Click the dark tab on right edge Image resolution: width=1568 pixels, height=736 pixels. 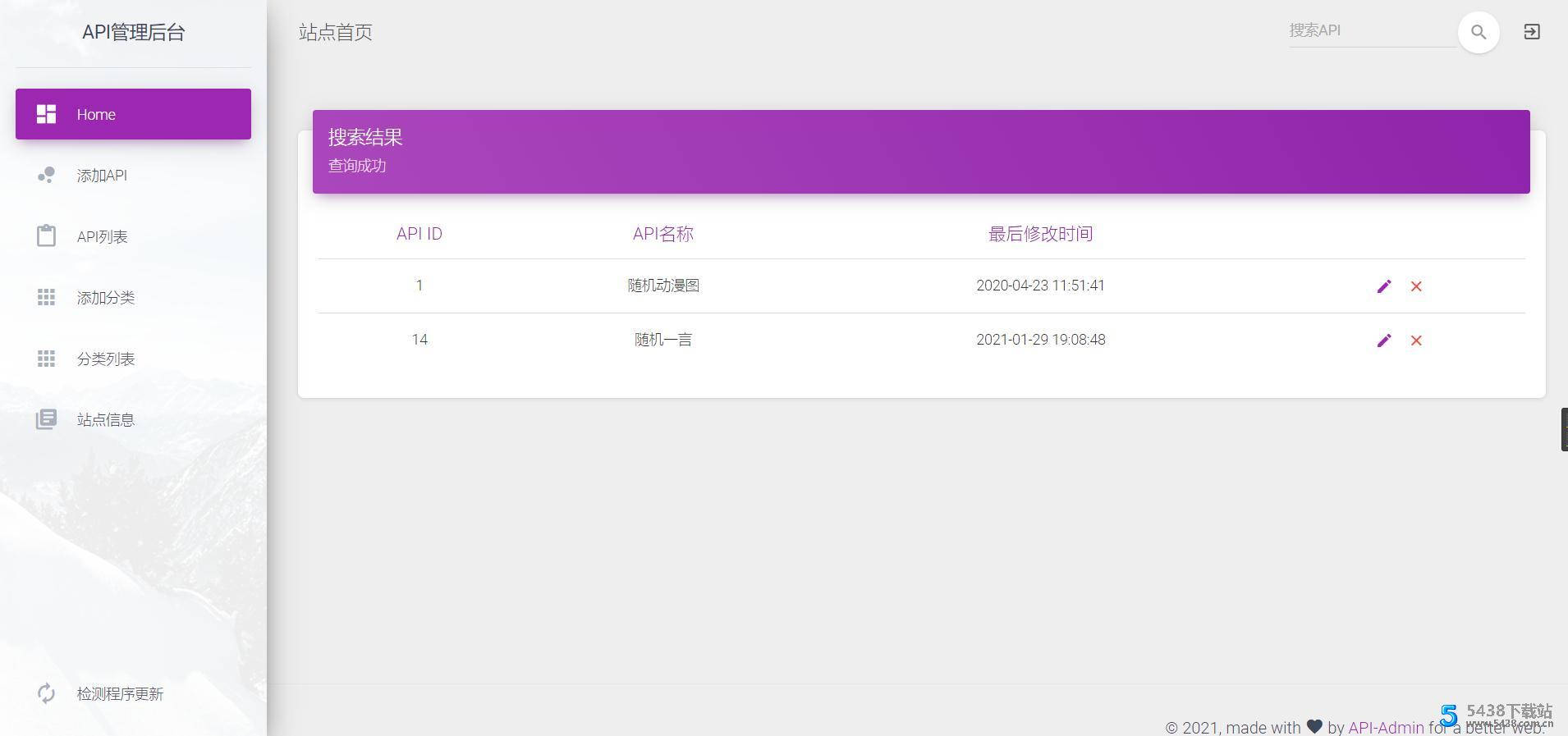tap(1563, 429)
